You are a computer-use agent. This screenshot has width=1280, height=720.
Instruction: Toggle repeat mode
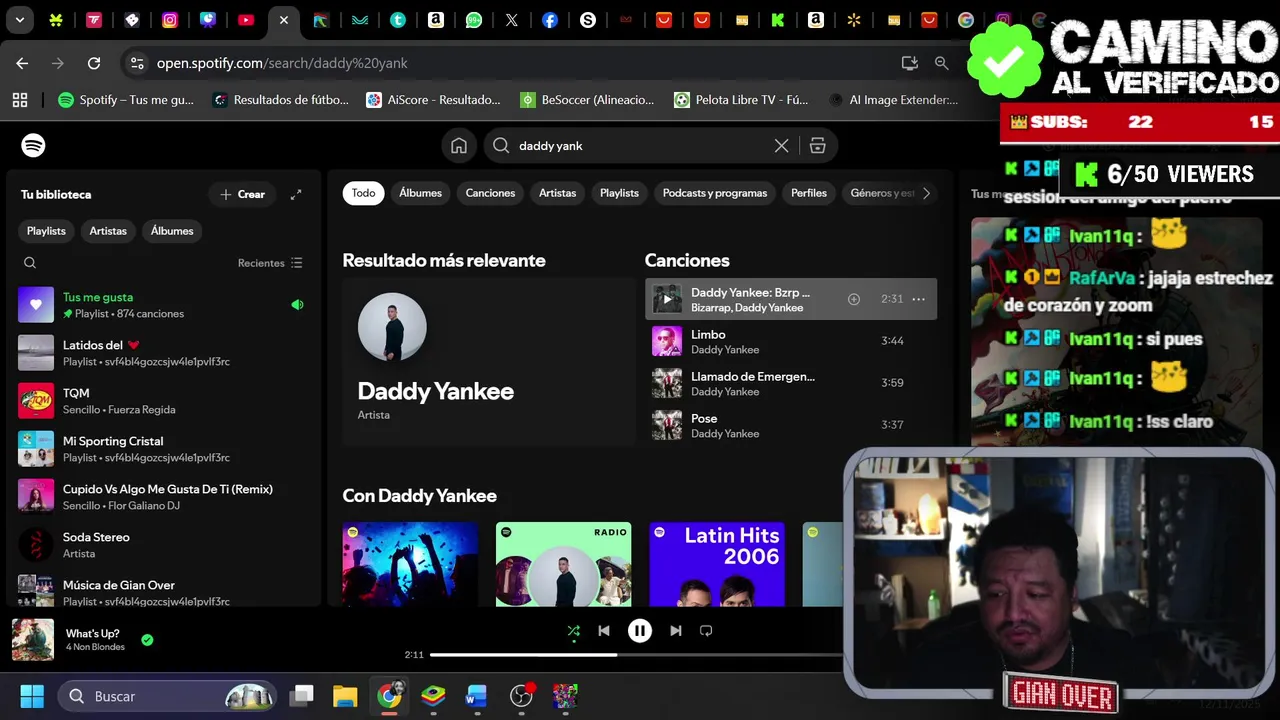[x=706, y=631]
